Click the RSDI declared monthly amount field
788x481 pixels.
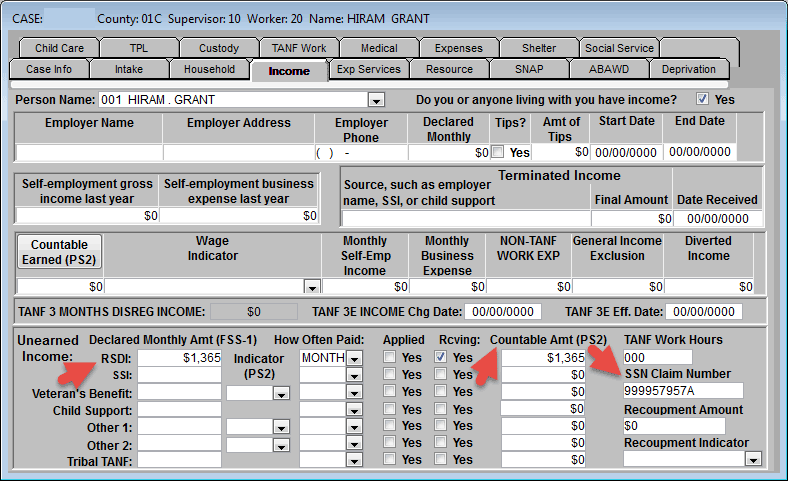pyautogui.click(x=179, y=358)
